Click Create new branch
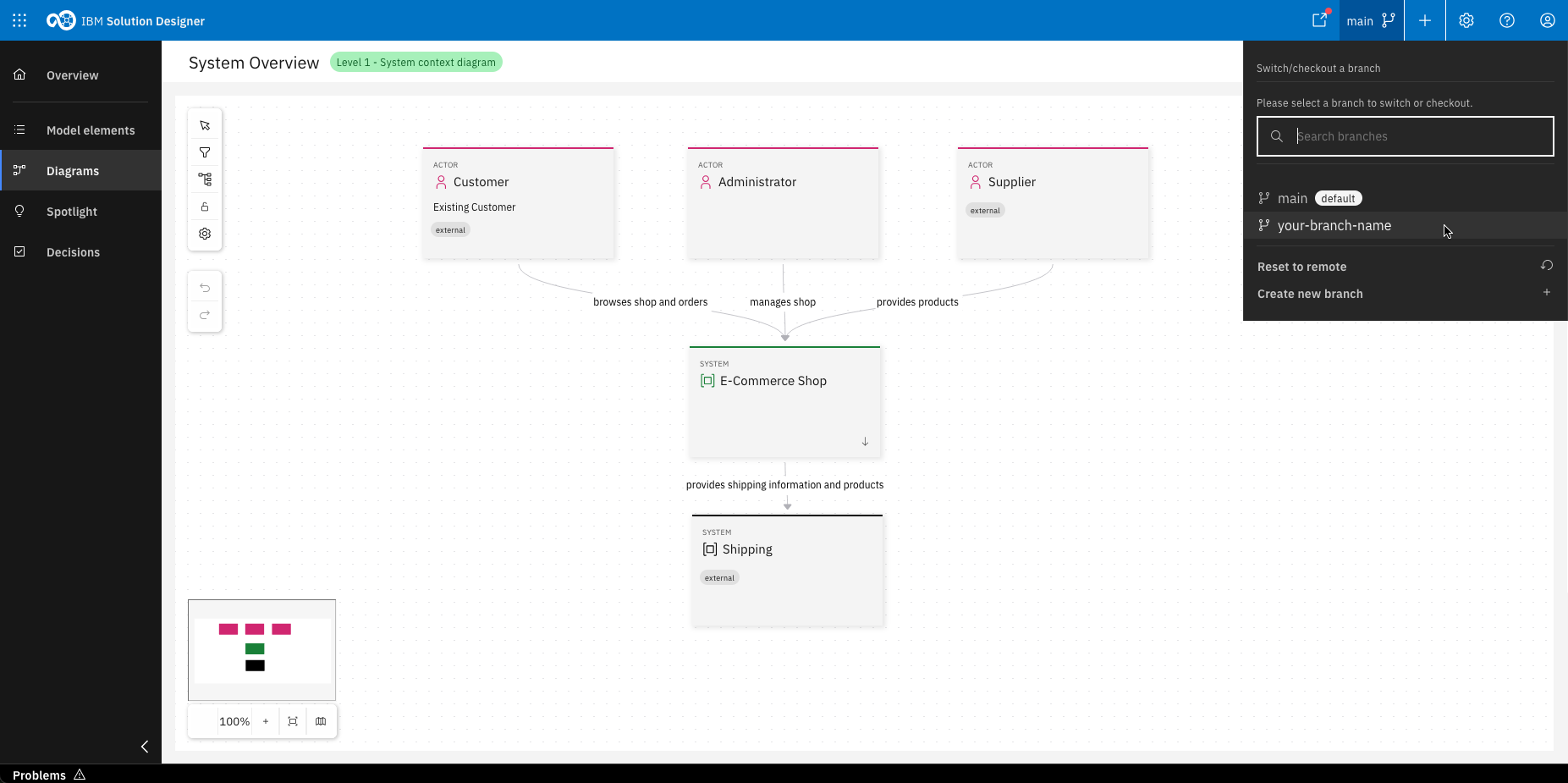This screenshot has width=1568, height=783. pyautogui.click(x=1310, y=294)
